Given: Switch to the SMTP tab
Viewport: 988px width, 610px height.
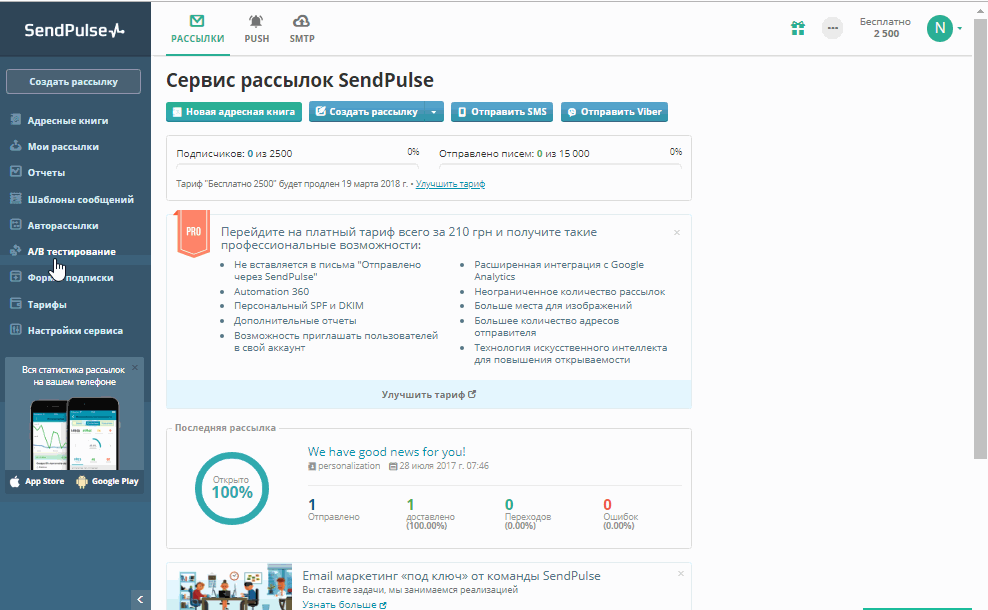Looking at the screenshot, I should (302, 29).
